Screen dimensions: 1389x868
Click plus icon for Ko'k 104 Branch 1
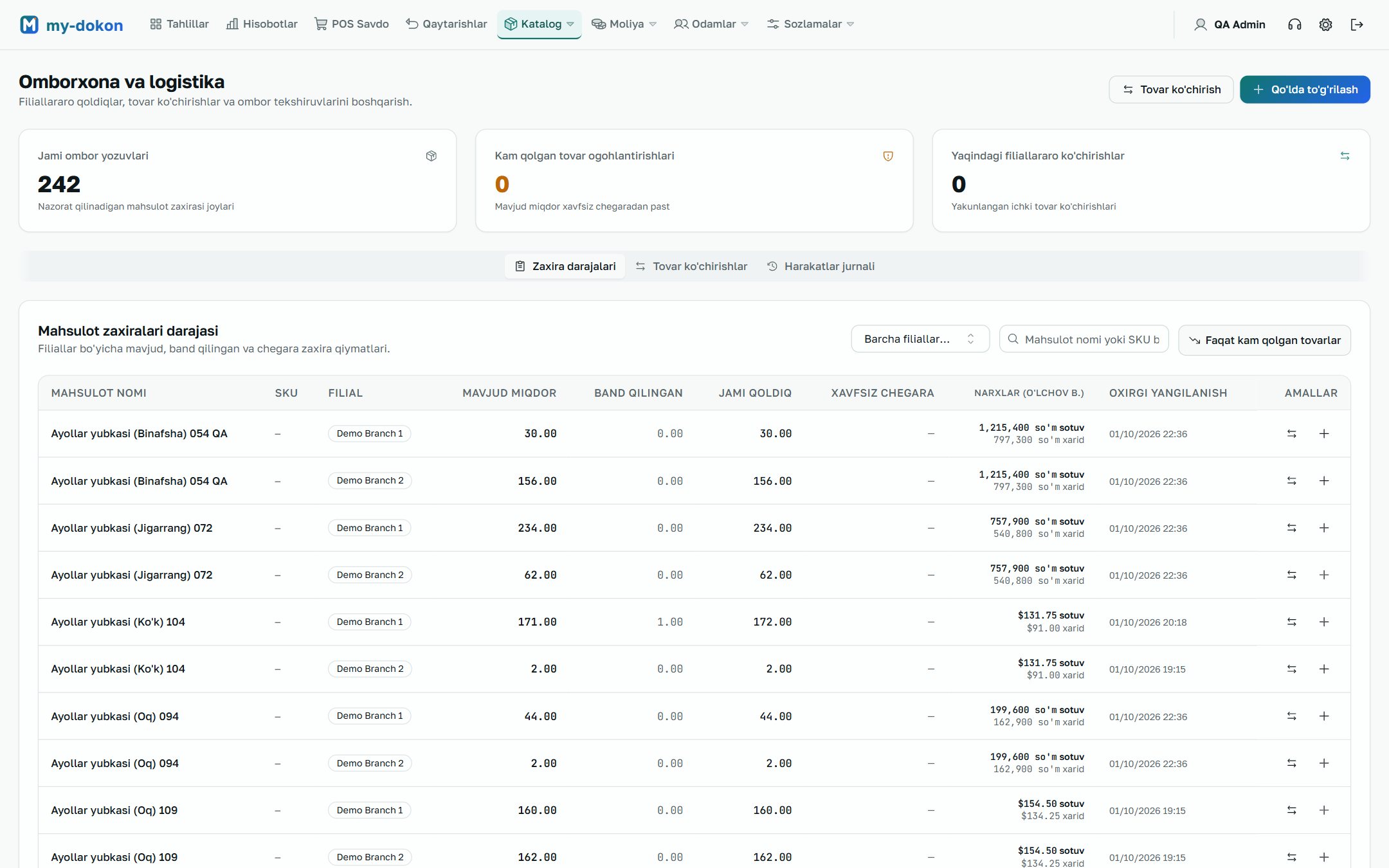[x=1324, y=622]
